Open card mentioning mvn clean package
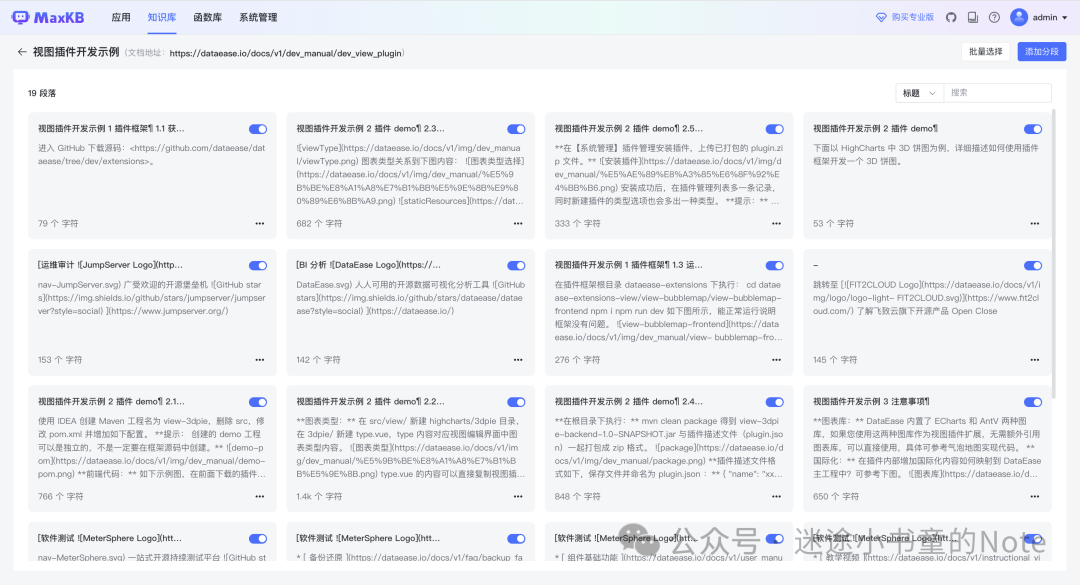 point(669,447)
